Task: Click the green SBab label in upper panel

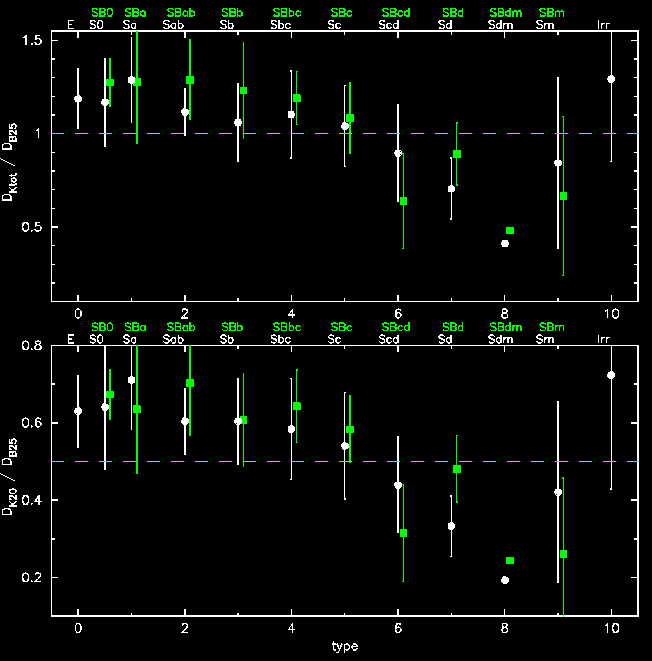Action: coord(181,13)
